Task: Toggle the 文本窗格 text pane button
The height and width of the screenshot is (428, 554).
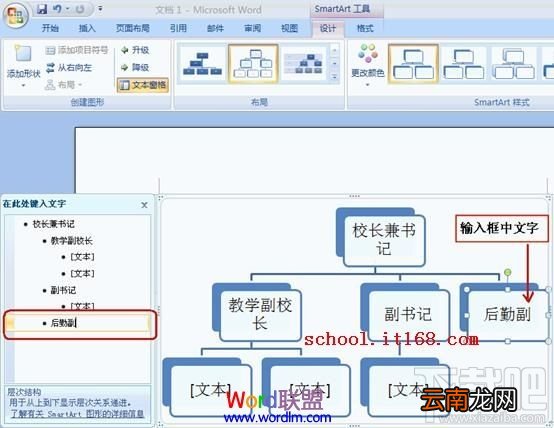Action: click(x=143, y=85)
